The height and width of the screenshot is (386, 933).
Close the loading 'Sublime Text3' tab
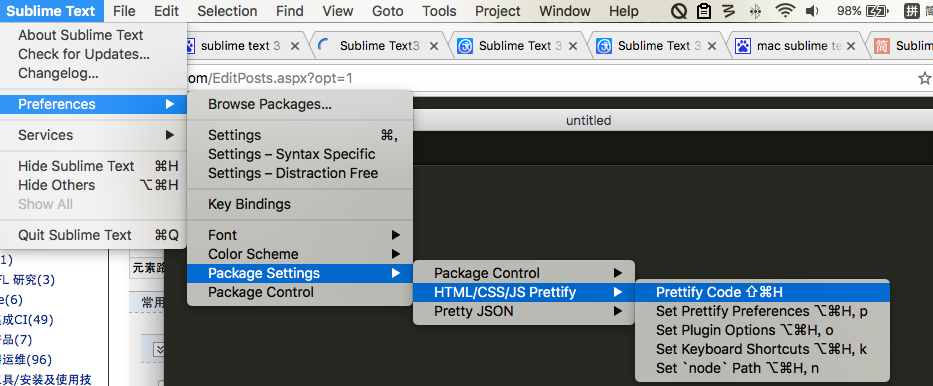[434, 46]
